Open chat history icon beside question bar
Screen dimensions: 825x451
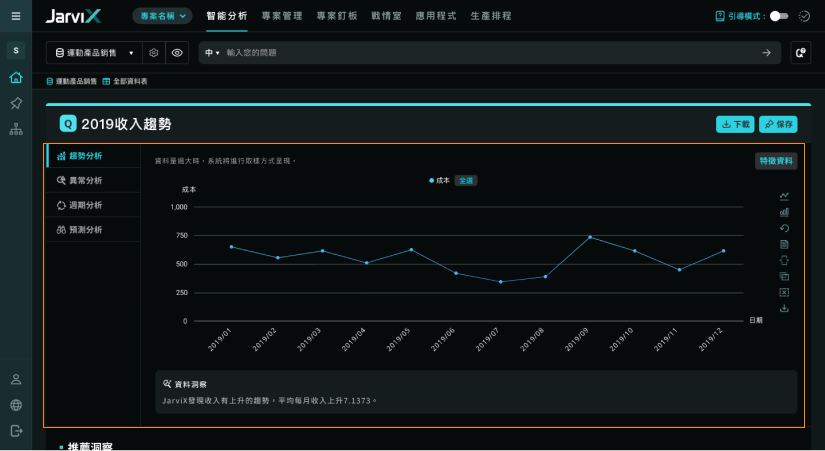(x=800, y=53)
